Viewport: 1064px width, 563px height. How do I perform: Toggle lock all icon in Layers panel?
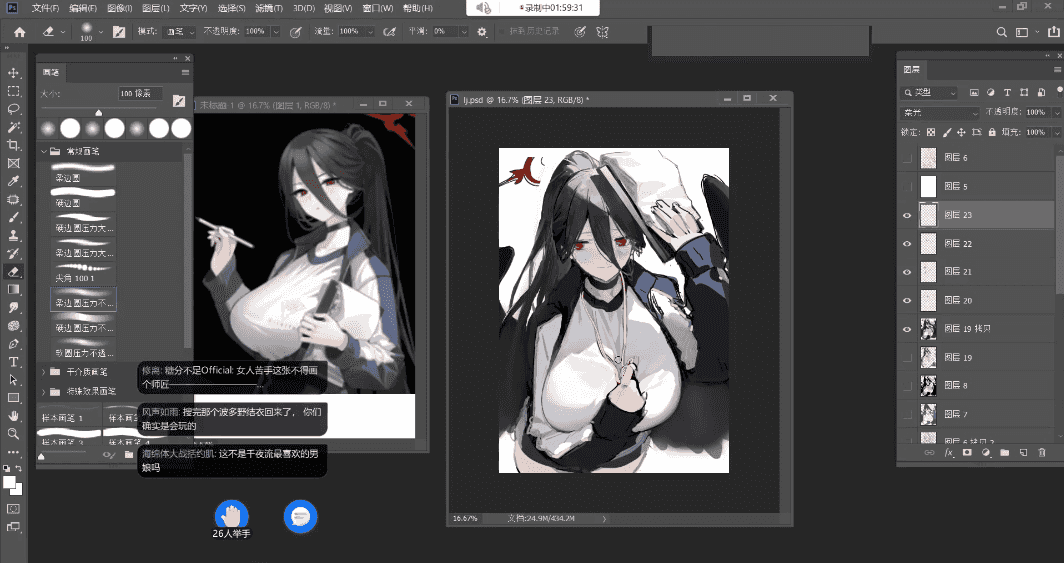992,132
